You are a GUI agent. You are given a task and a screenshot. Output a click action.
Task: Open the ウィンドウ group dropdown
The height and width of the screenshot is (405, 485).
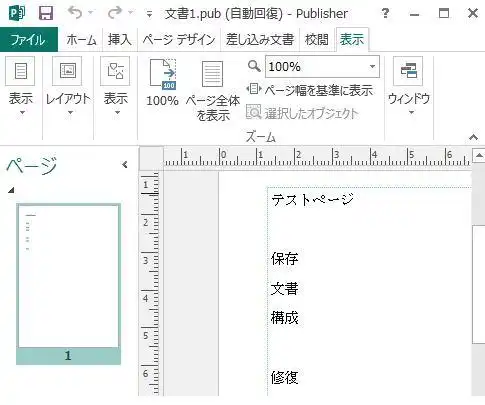tap(409, 87)
